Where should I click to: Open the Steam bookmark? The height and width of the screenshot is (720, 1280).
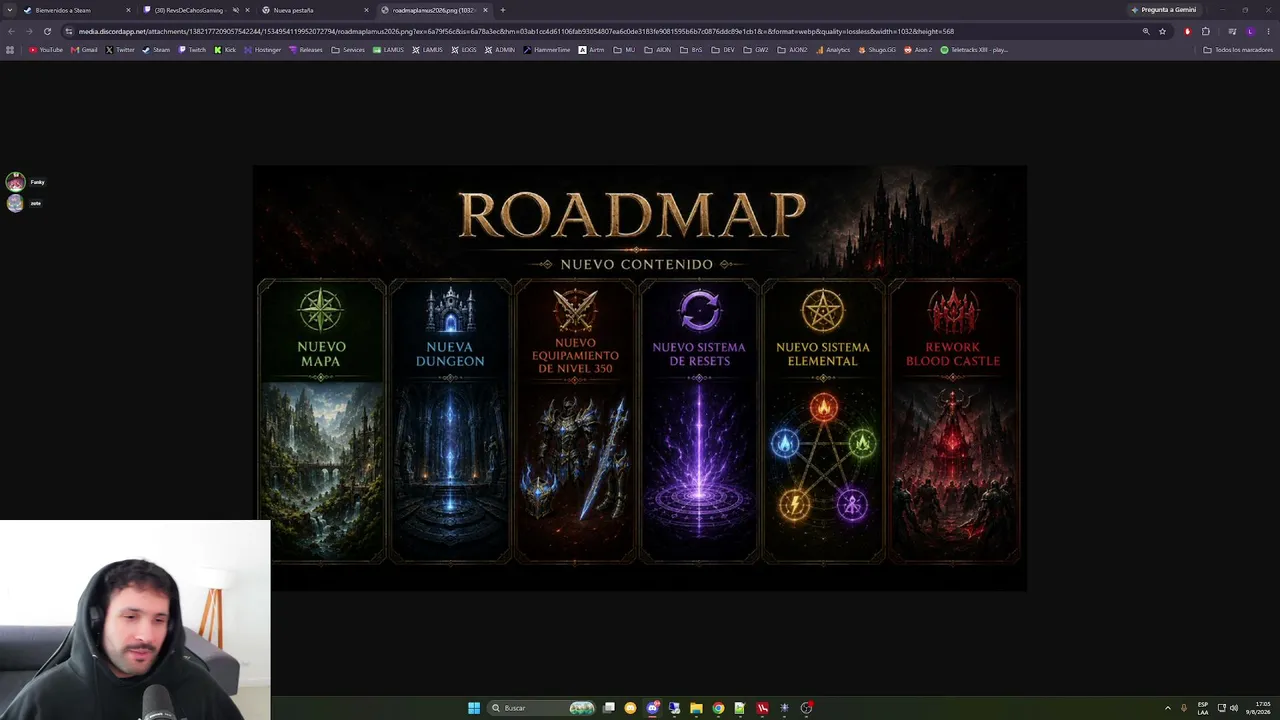(x=156, y=50)
